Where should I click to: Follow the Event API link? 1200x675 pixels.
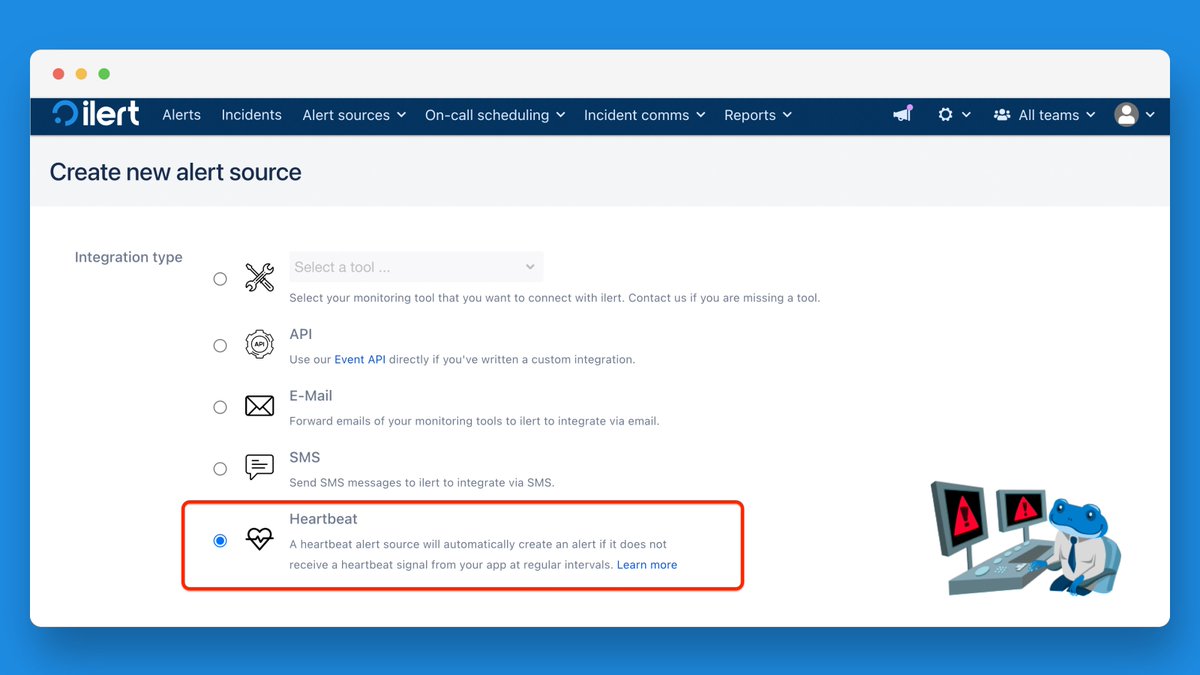360,359
